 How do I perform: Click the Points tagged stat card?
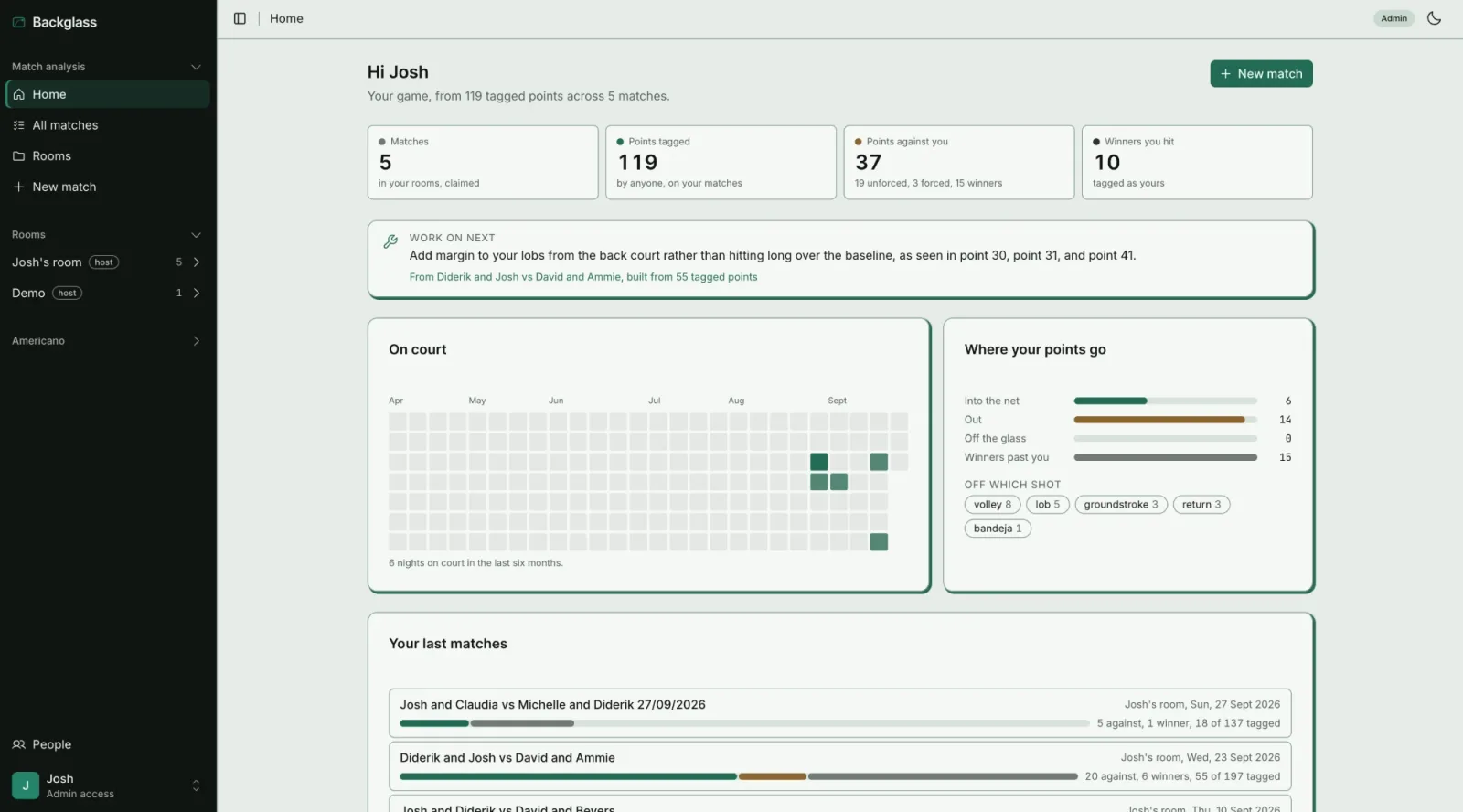(x=721, y=162)
